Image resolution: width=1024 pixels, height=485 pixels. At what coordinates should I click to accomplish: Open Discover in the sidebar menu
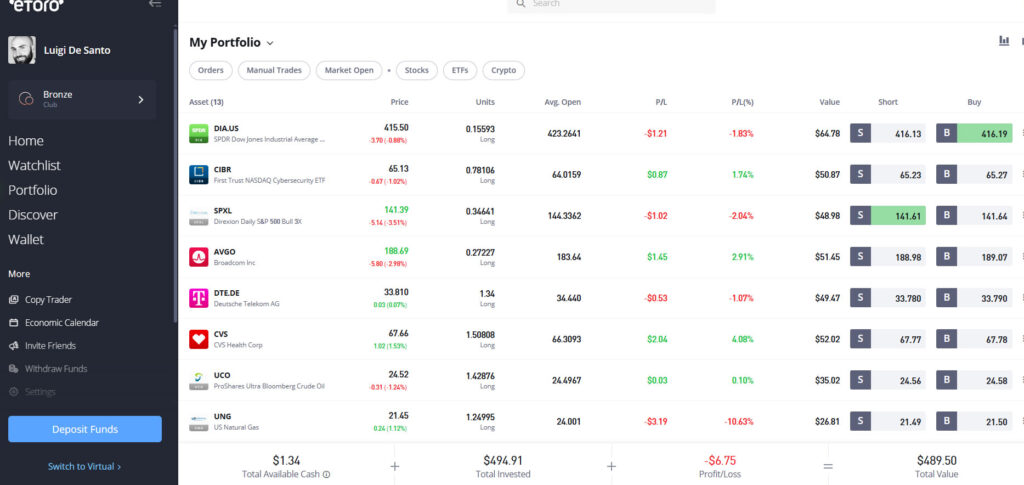click(x=33, y=215)
